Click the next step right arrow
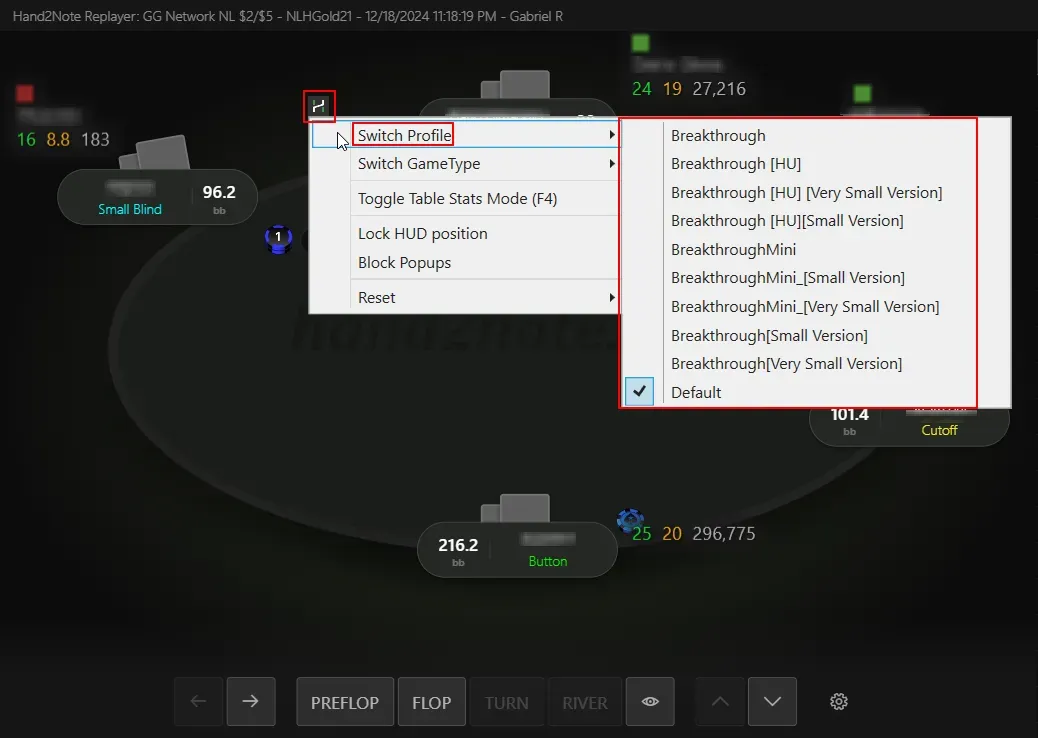The image size is (1038, 738). (250, 702)
